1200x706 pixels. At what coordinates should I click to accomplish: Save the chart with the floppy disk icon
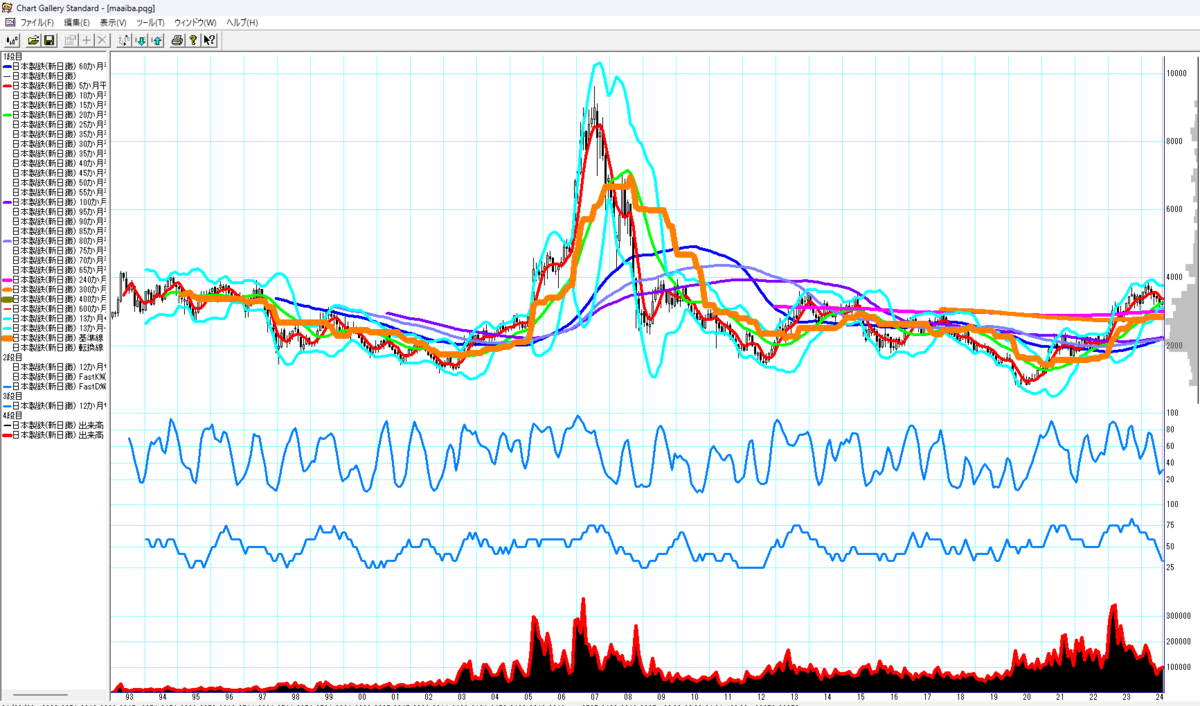click(x=49, y=40)
